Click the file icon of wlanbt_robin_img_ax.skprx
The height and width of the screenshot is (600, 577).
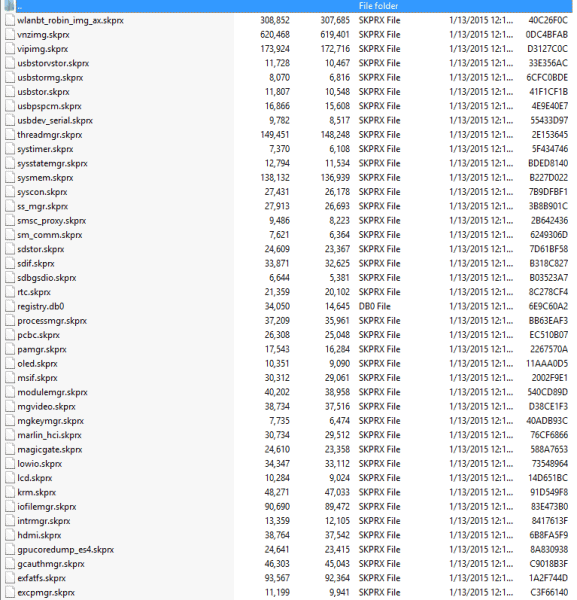click(x=10, y=20)
